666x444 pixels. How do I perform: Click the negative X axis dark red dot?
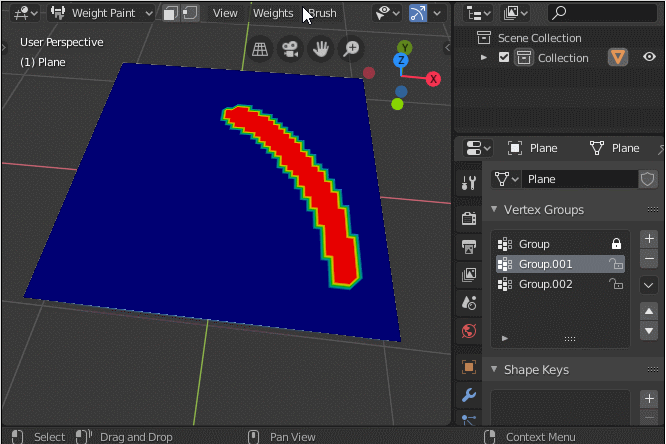pos(369,73)
